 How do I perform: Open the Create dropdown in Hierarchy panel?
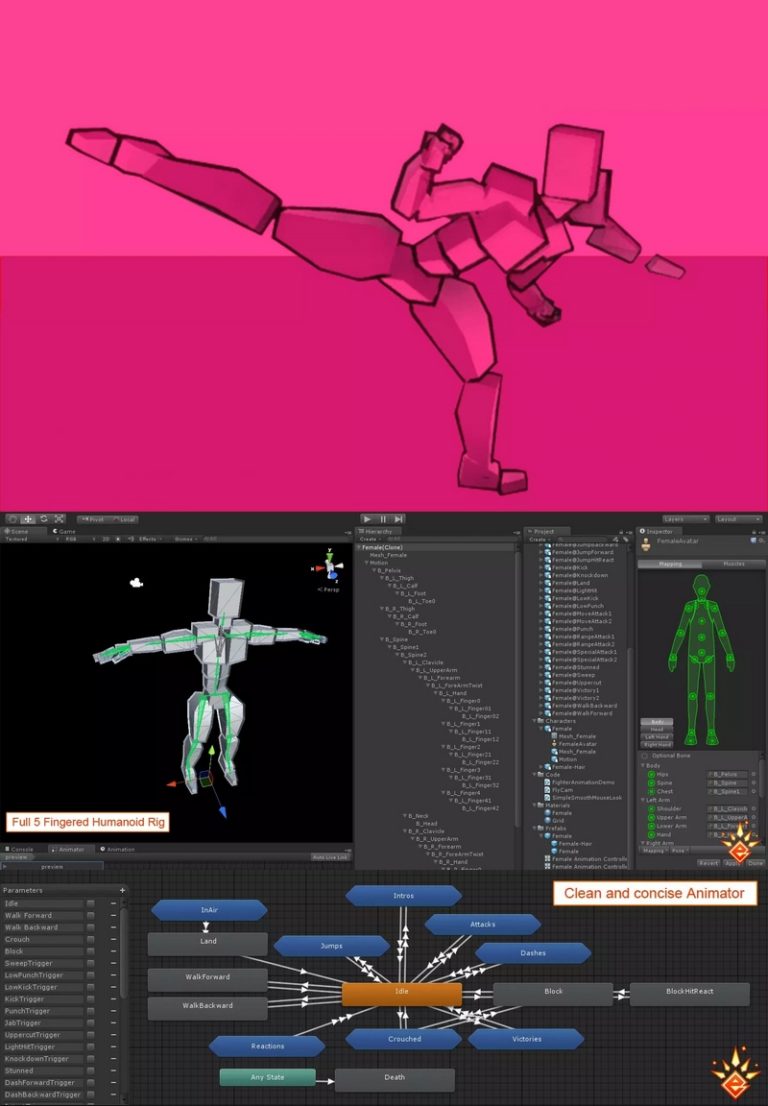pos(370,539)
